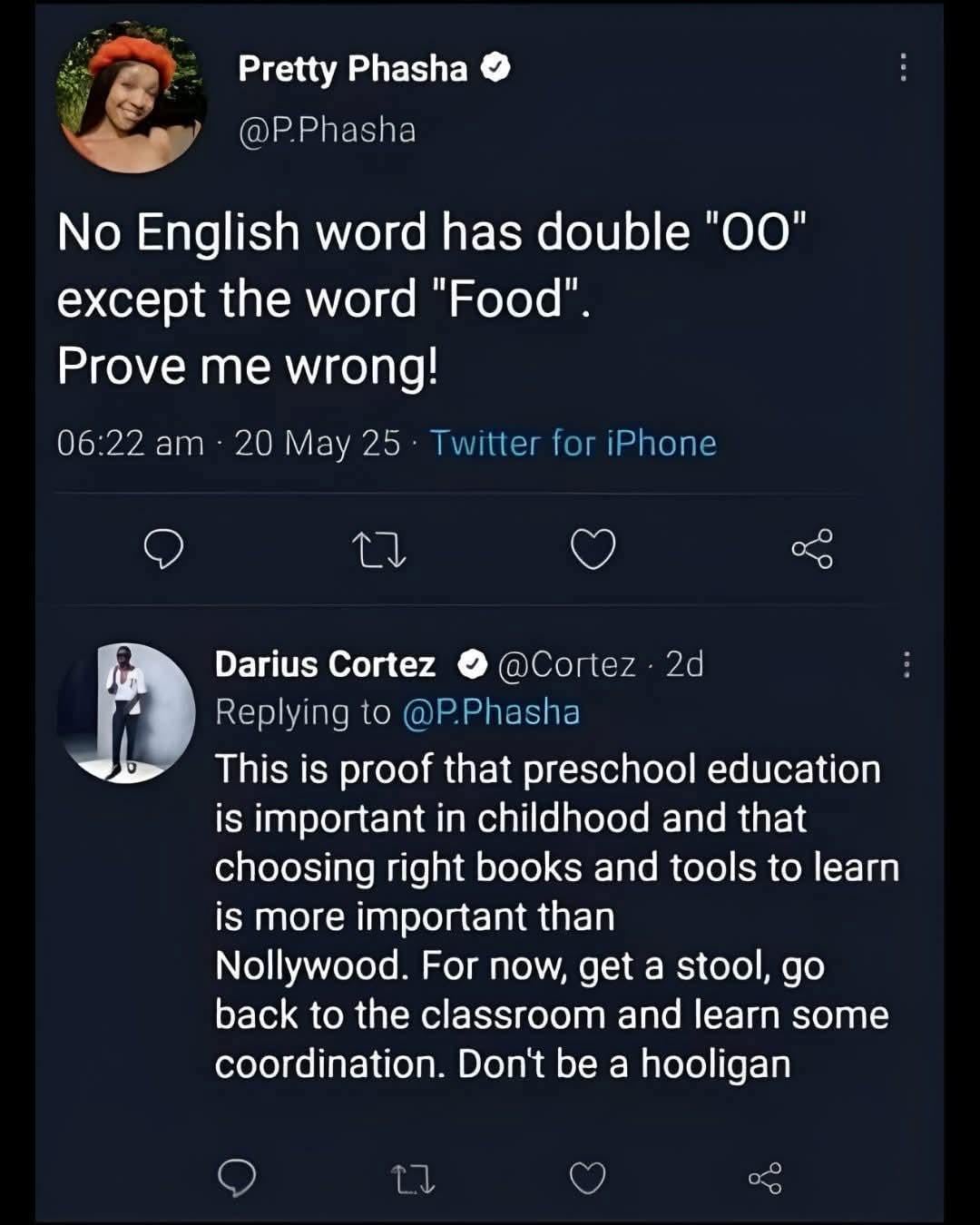Retweet the Pretty Phasha tweet
This screenshot has width=980, height=1225.
[378, 550]
